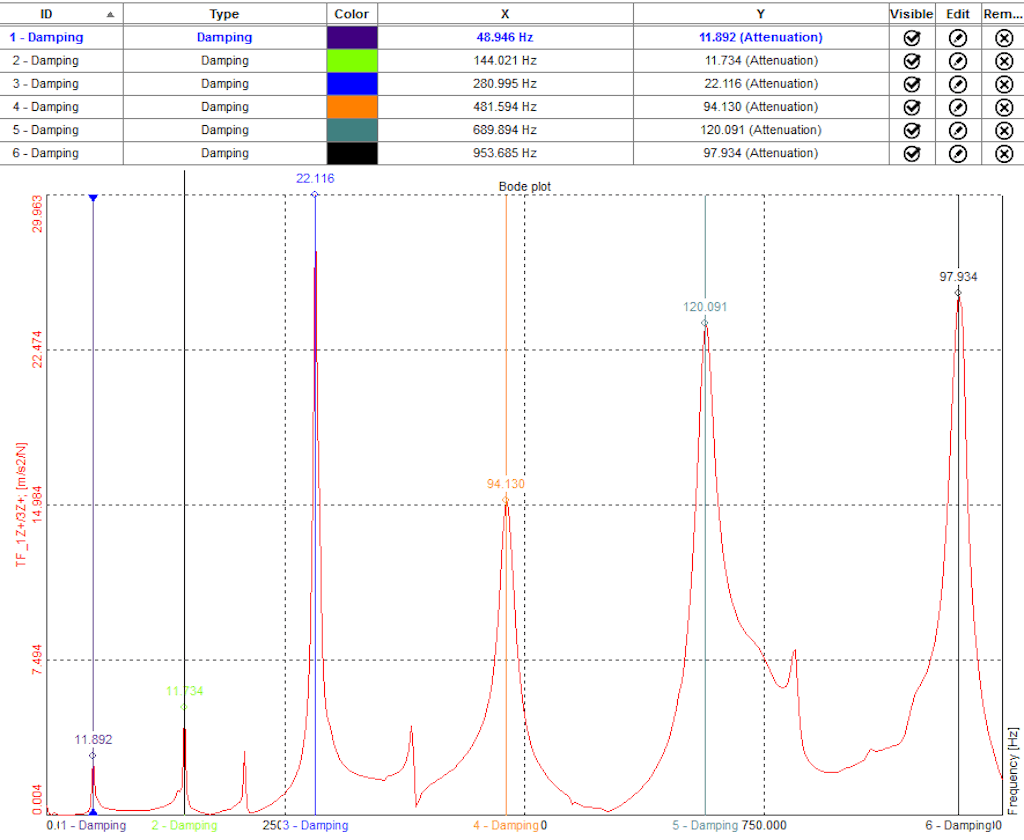Viewport: 1024px width, 840px height.
Task: Remove the 1 - Damping marker
Action: pos(1004,38)
